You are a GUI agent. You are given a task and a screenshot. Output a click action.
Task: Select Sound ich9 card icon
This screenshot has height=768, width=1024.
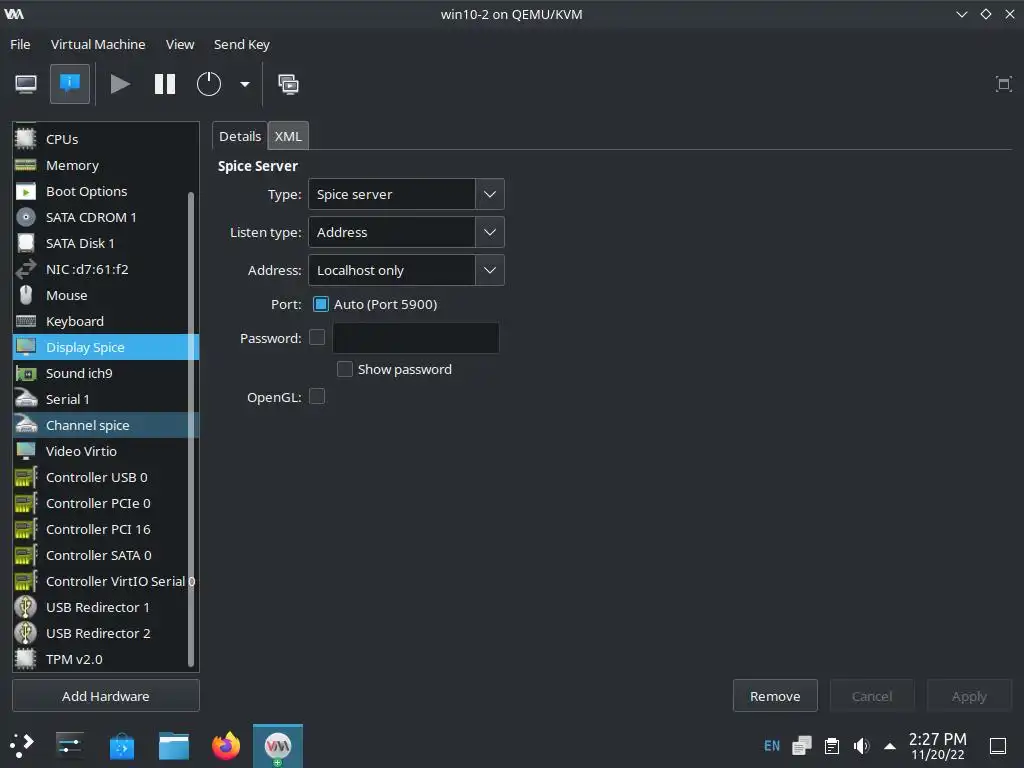point(25,374)
